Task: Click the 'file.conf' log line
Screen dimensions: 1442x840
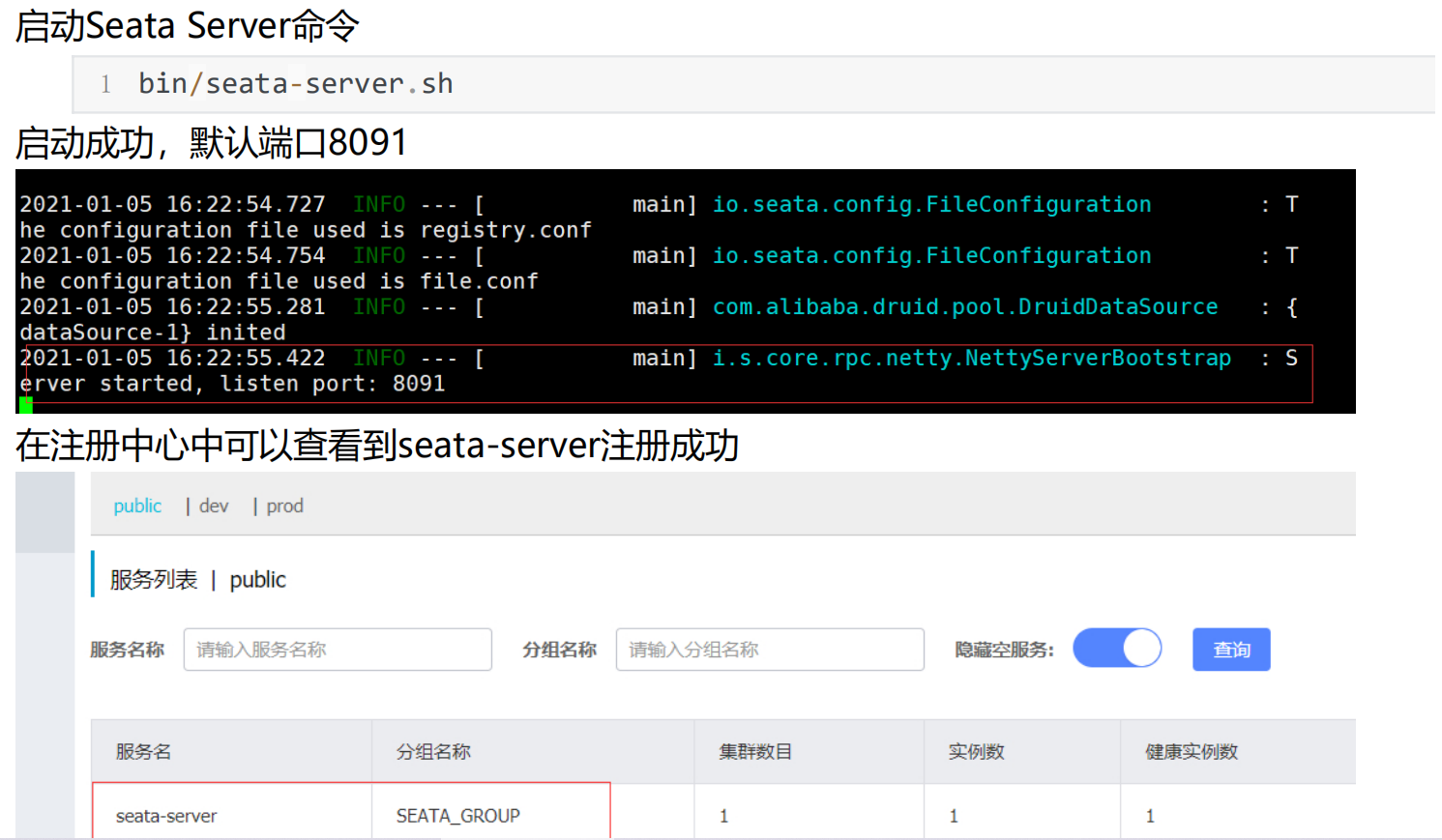Action: click(279, 281)
